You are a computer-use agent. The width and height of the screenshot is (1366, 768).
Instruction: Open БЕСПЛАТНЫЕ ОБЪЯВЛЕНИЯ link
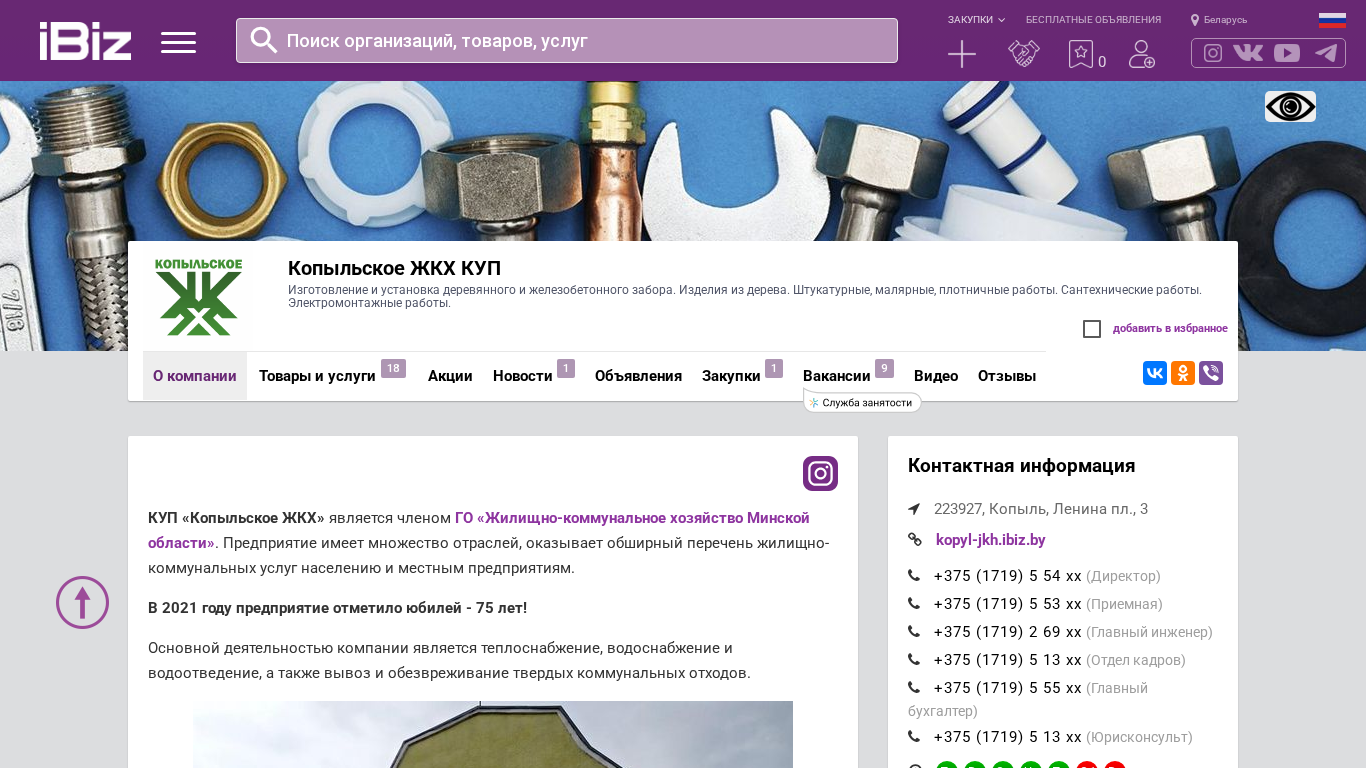pos(1093,20)
